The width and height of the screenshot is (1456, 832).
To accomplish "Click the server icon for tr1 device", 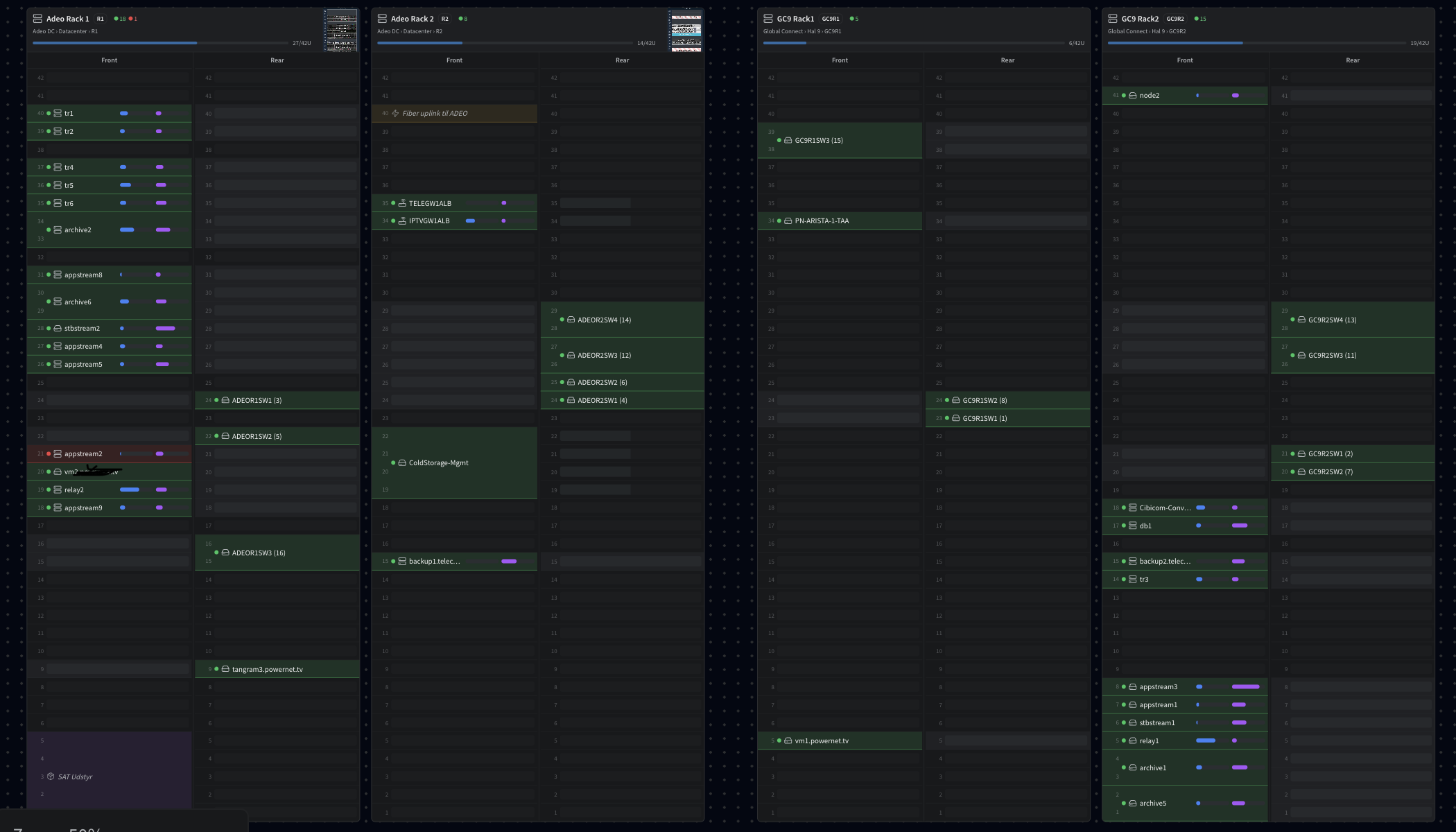I will (58, 113).
